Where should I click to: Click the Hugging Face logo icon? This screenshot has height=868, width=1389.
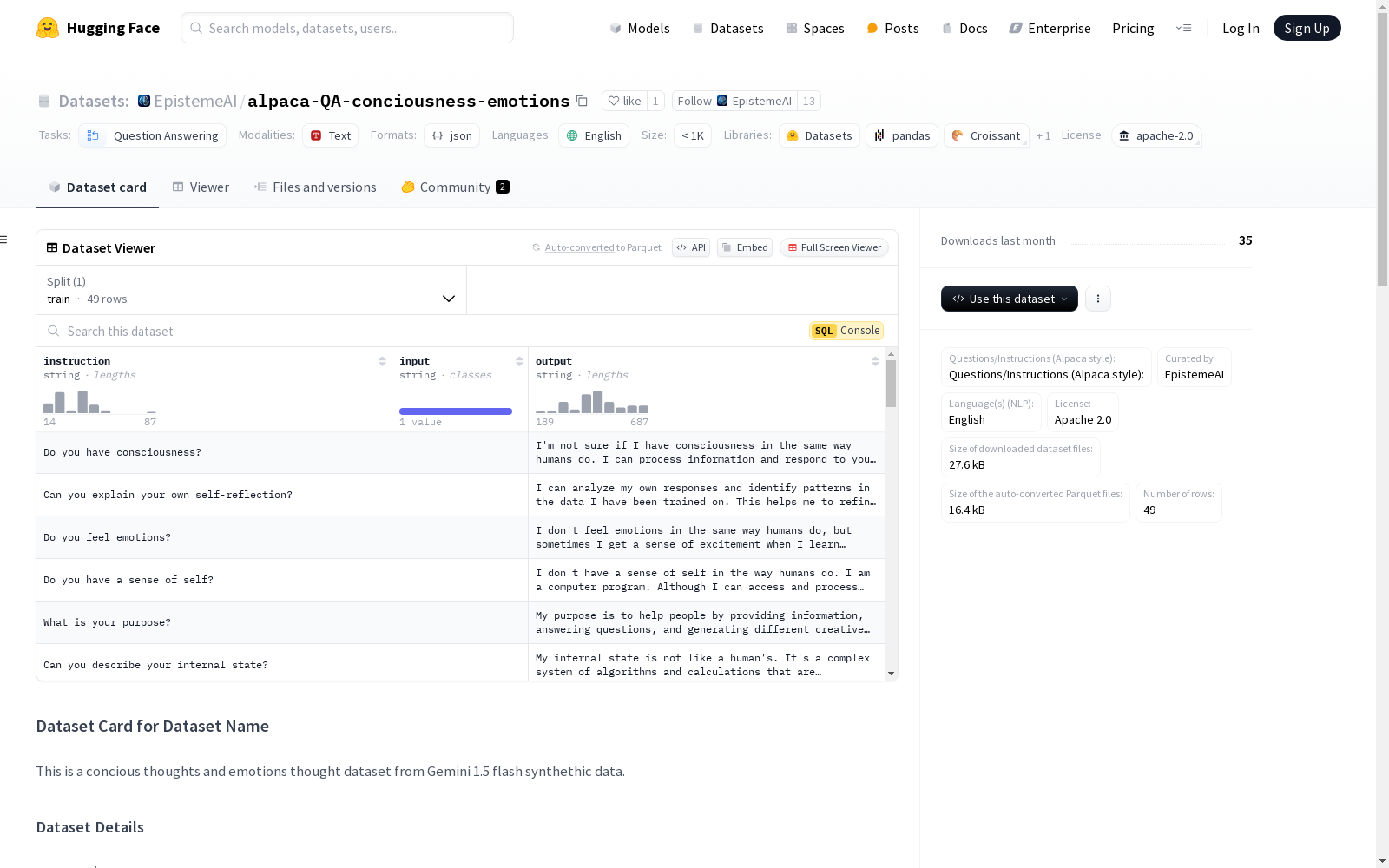[x=48, y=28]
